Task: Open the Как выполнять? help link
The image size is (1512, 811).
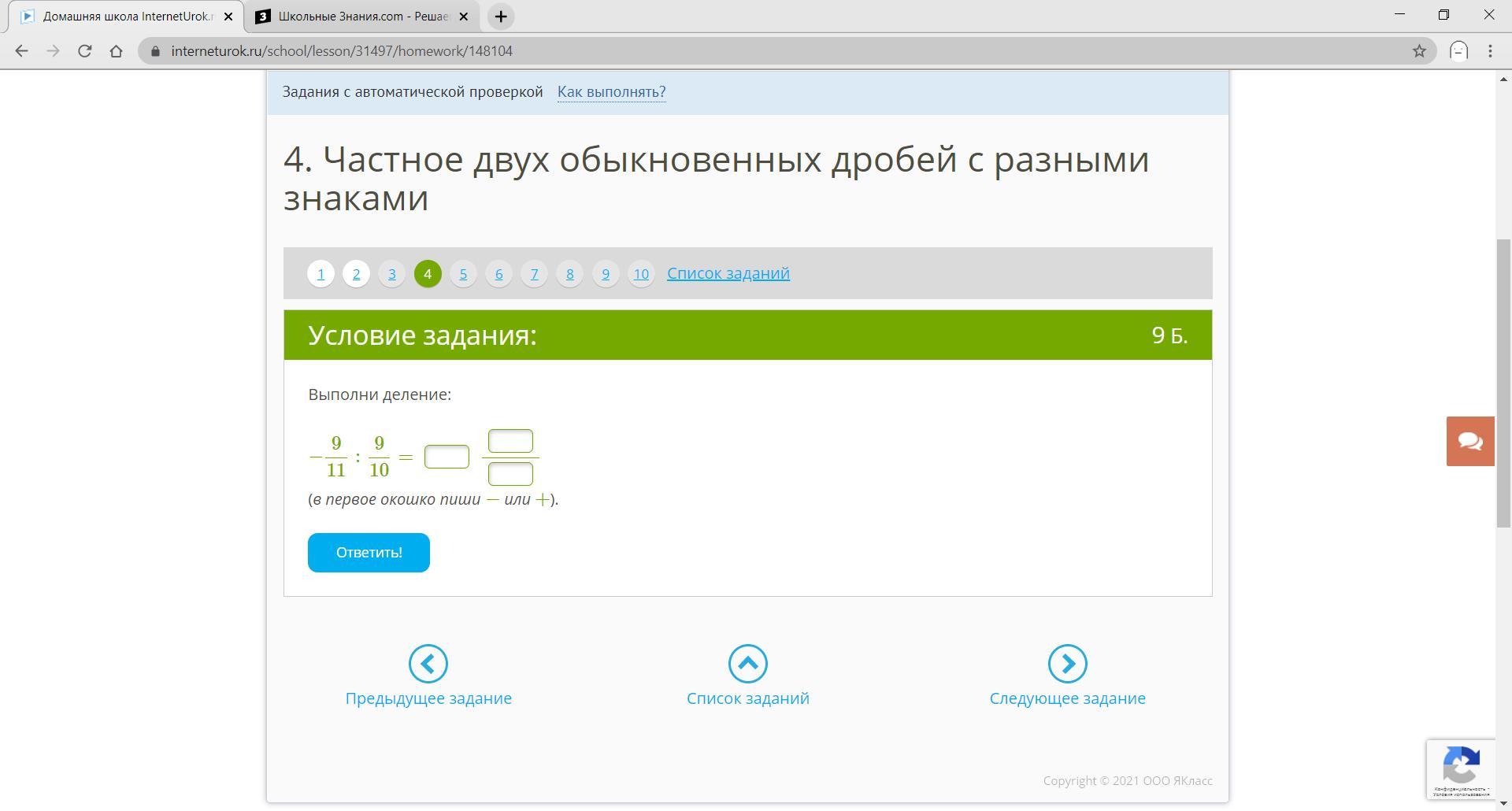Action: (611, 92)
